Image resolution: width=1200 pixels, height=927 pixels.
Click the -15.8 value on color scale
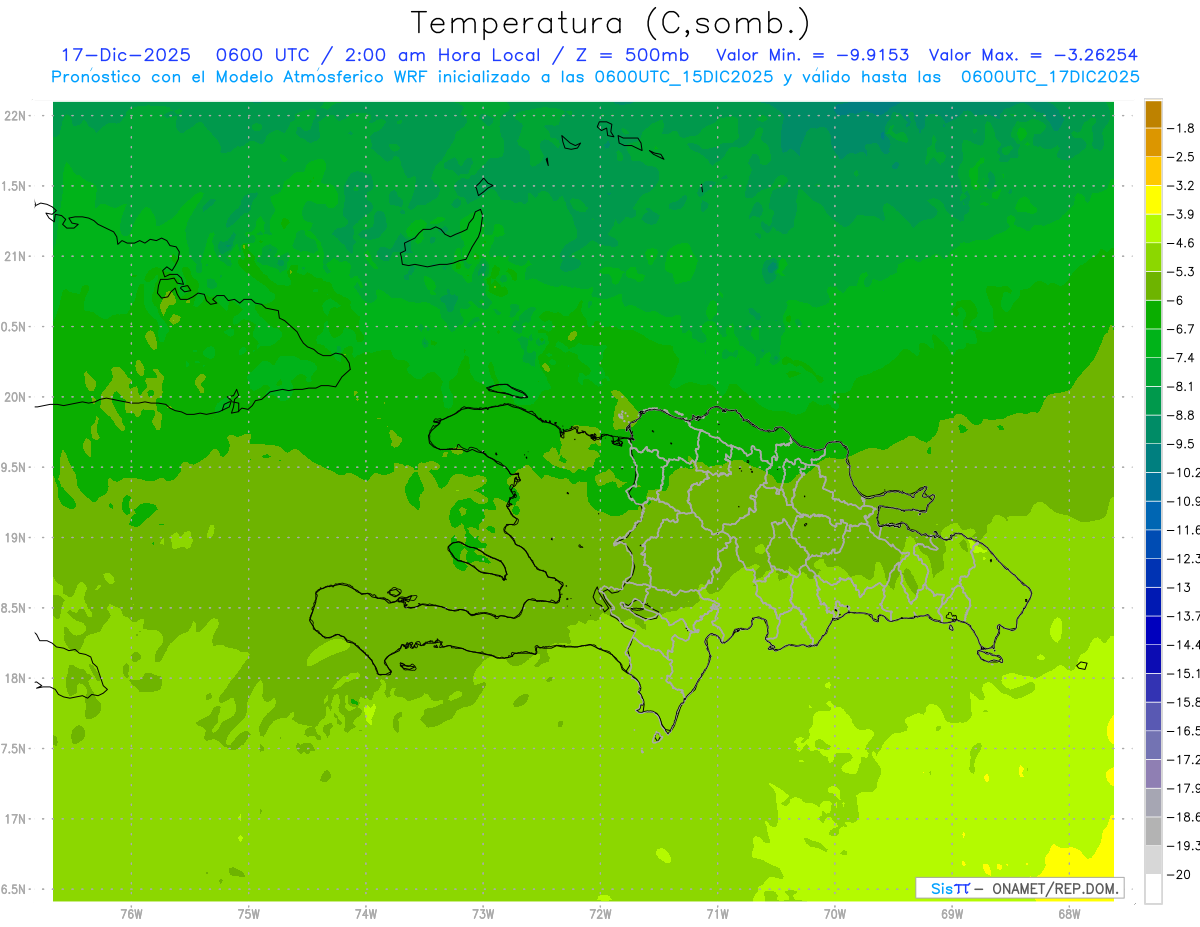(x=1183, y=702)
